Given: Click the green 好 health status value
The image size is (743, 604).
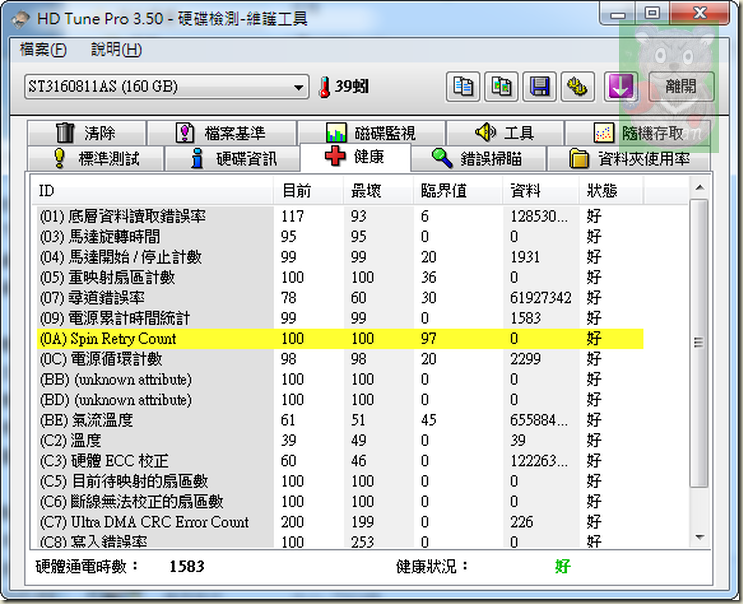Looking at the screenshot, I should coord(562,566).
